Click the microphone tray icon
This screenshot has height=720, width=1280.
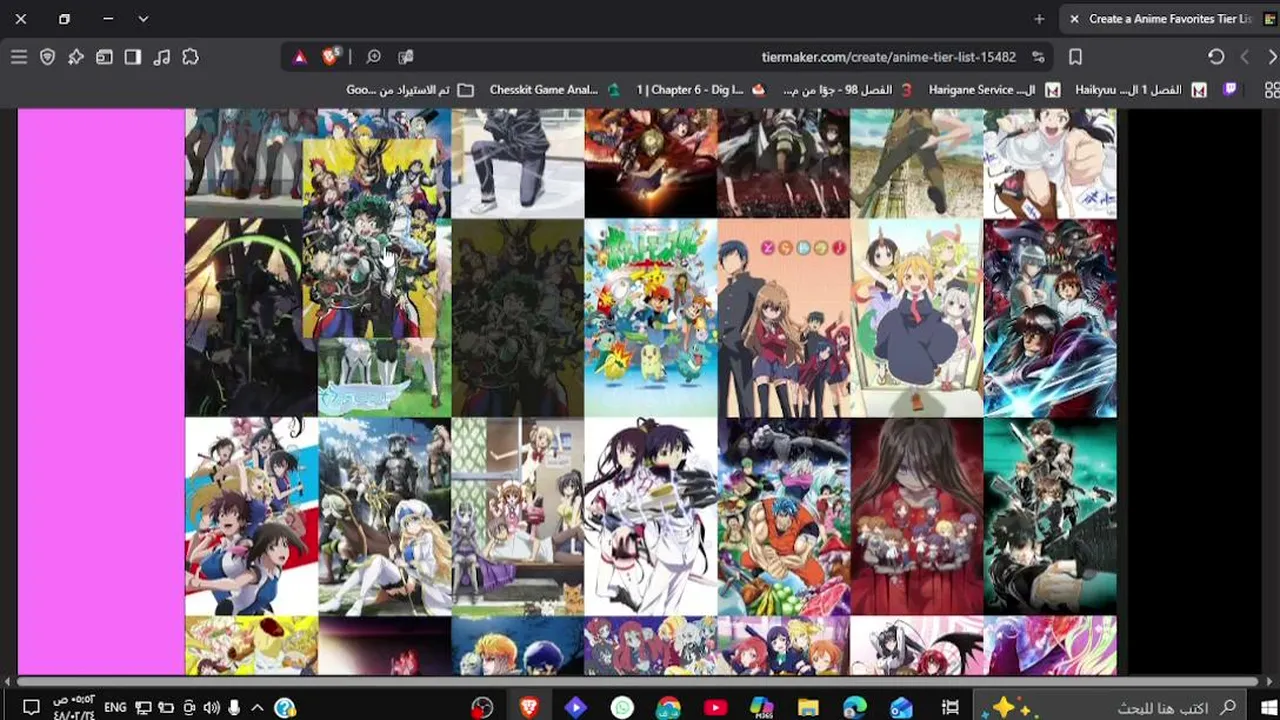234,707
